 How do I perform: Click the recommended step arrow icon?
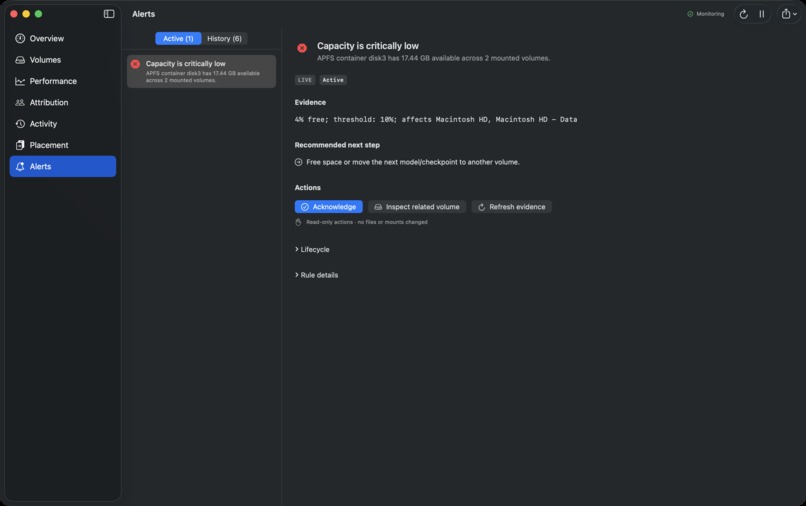[x=299, y=162]
